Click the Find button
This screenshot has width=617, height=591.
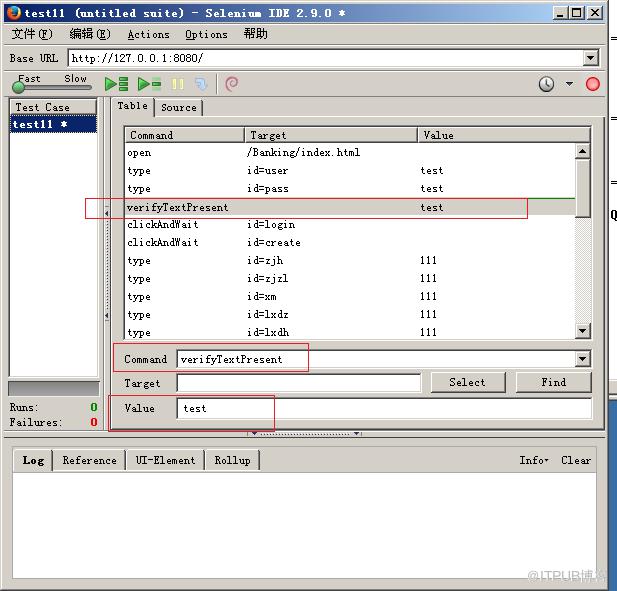pyautogui.click(x=553, y=382)
